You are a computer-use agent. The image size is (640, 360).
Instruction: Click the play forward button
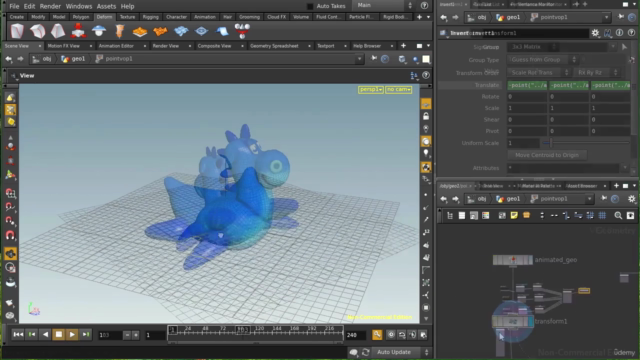click(x=72, y=335)
